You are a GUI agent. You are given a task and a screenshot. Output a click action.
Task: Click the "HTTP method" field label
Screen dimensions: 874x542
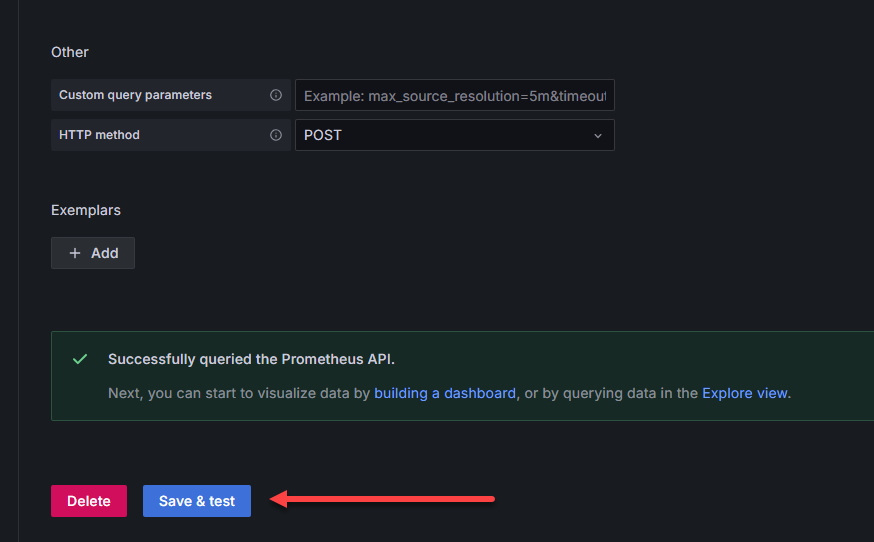[x=99, y=135]
